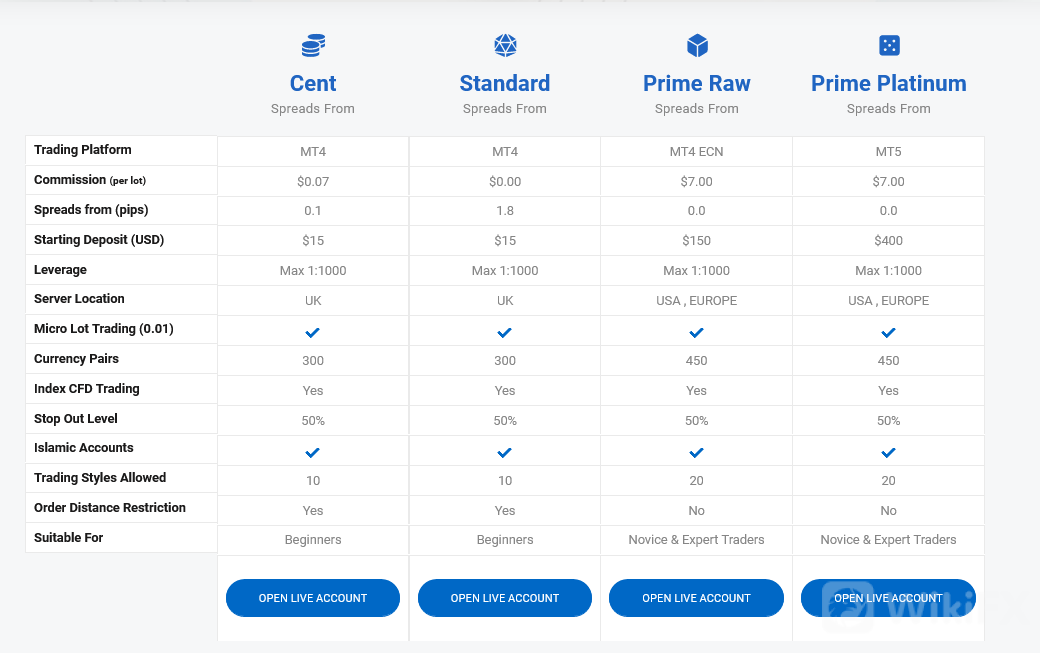Click the Starting Deposit (USD) row label
The width and height of the screenshot is (1040, 653).
click(99, 240)
